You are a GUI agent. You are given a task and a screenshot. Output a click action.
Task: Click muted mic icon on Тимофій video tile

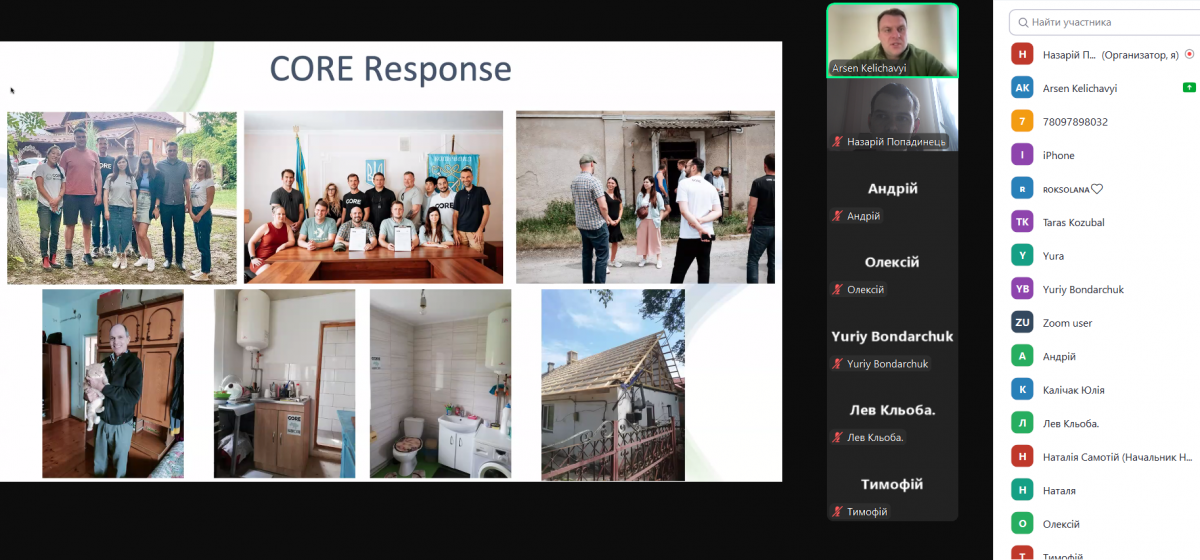pyautogui.click(x=837, y=512)
